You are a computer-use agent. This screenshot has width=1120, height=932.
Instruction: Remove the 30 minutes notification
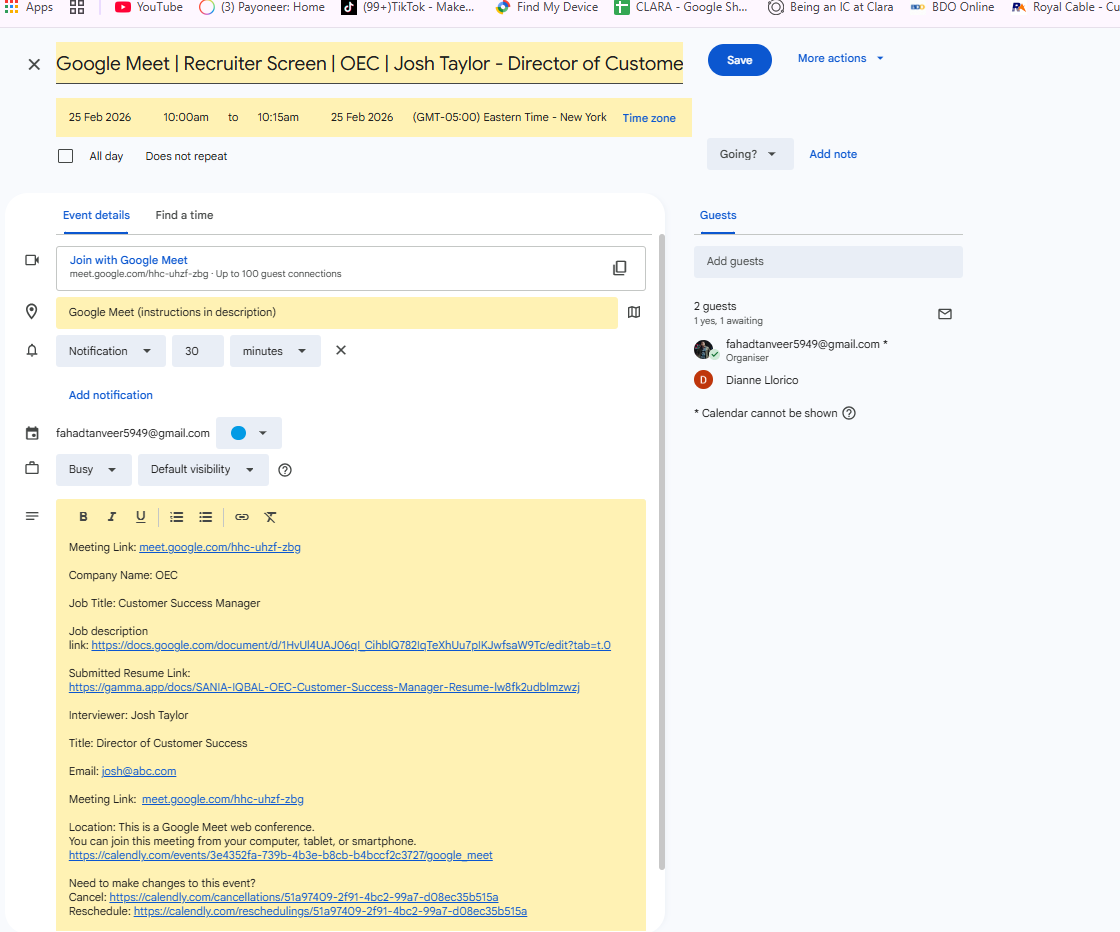pos(341,351)
